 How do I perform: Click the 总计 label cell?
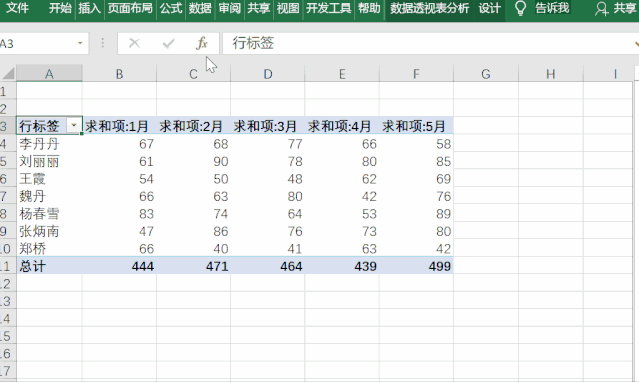[49, 266]
